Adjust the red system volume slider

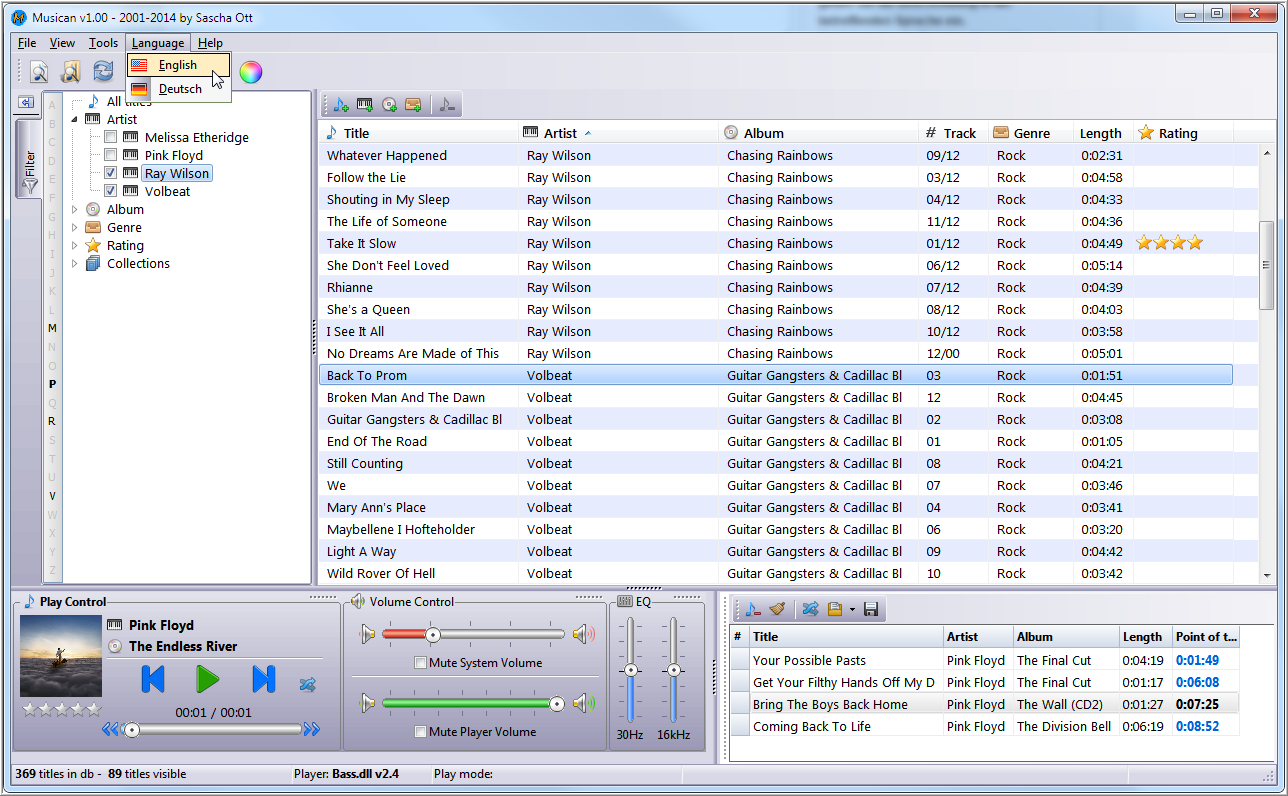473,634
